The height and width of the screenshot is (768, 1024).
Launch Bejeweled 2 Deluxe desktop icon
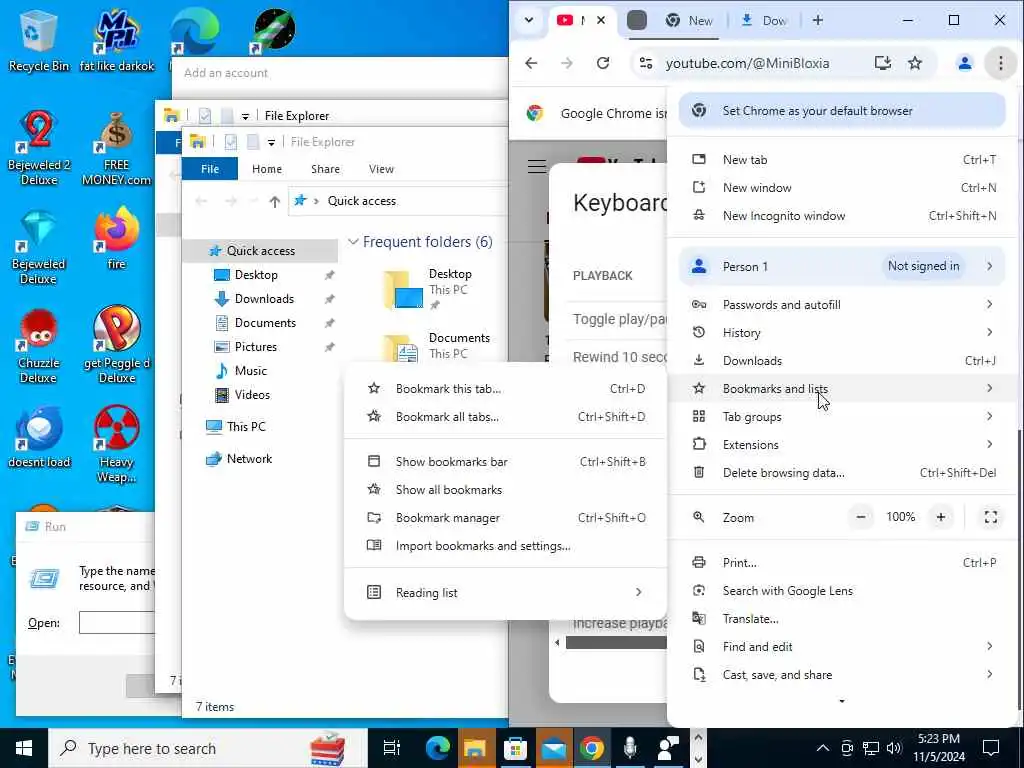click(39, 148)
